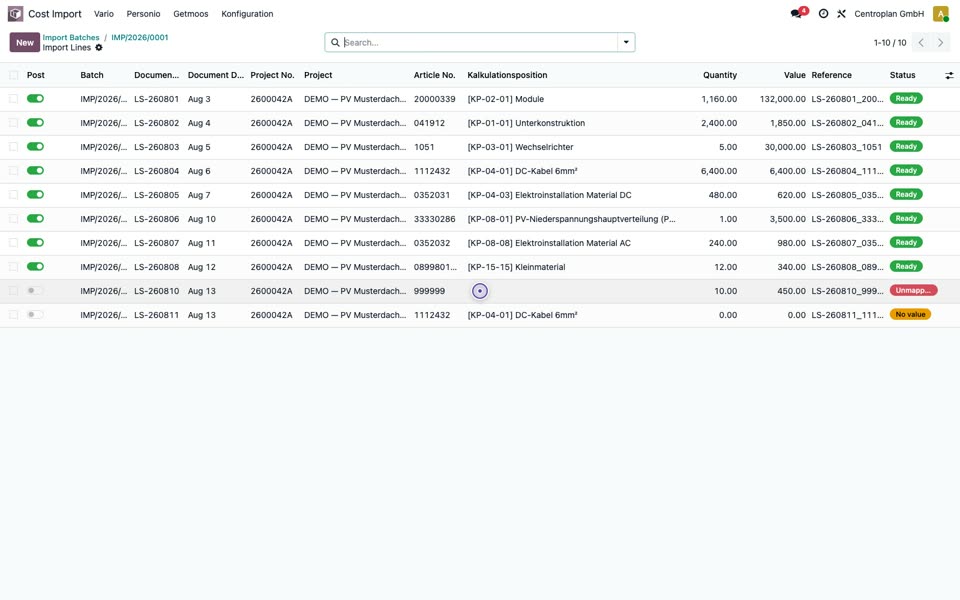This screenshot has width=960, height=600.
Task: Enable Post switch for LS-260810 row
Action: (36, 291)
